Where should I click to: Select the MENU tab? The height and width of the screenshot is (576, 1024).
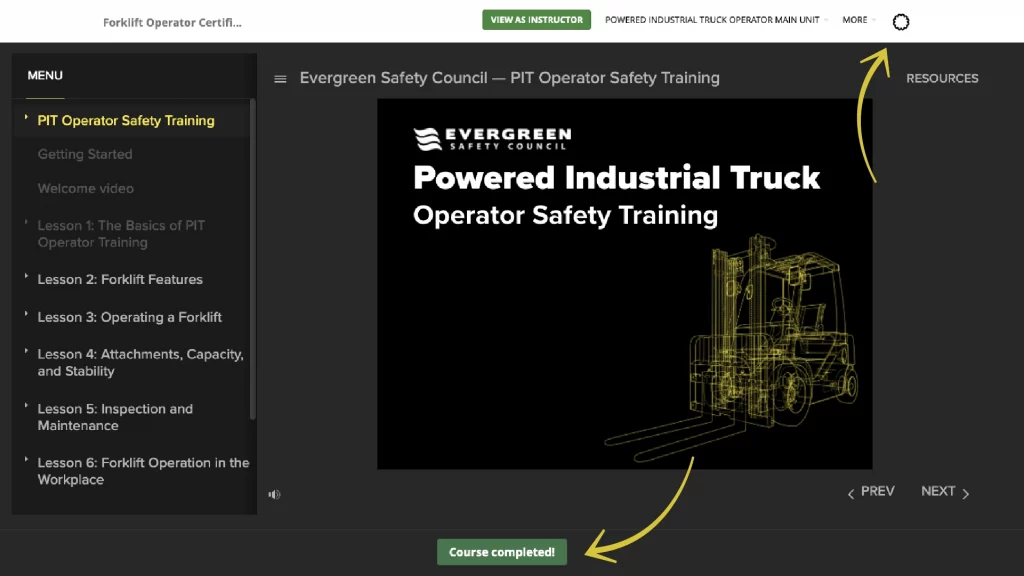tap(45, 76)
